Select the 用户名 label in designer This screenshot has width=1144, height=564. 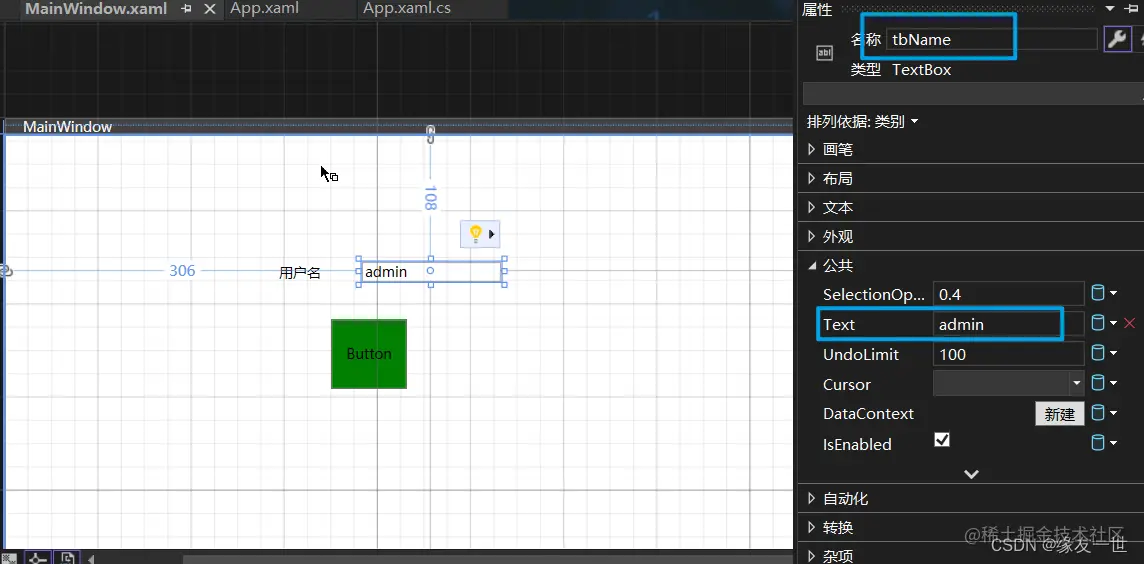coord(300,273)
